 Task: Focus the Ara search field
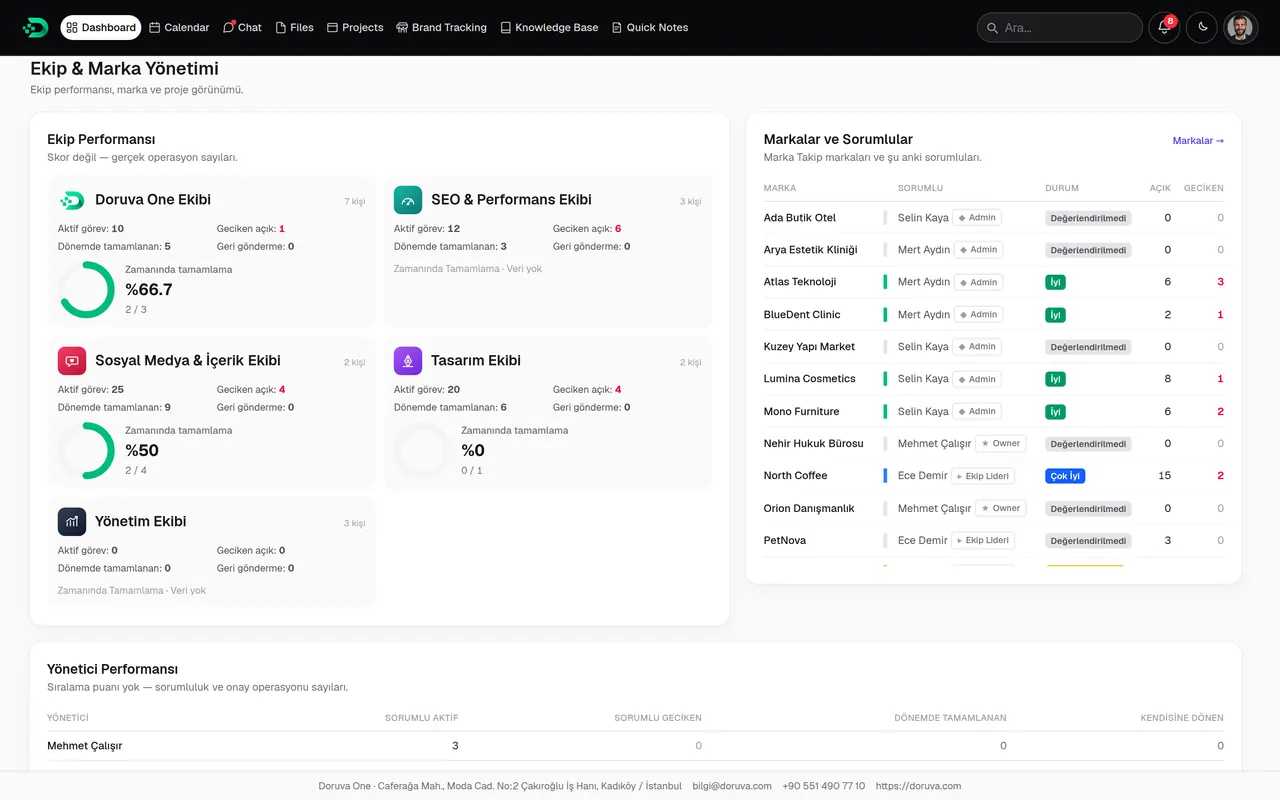[x=1060, y=27]
